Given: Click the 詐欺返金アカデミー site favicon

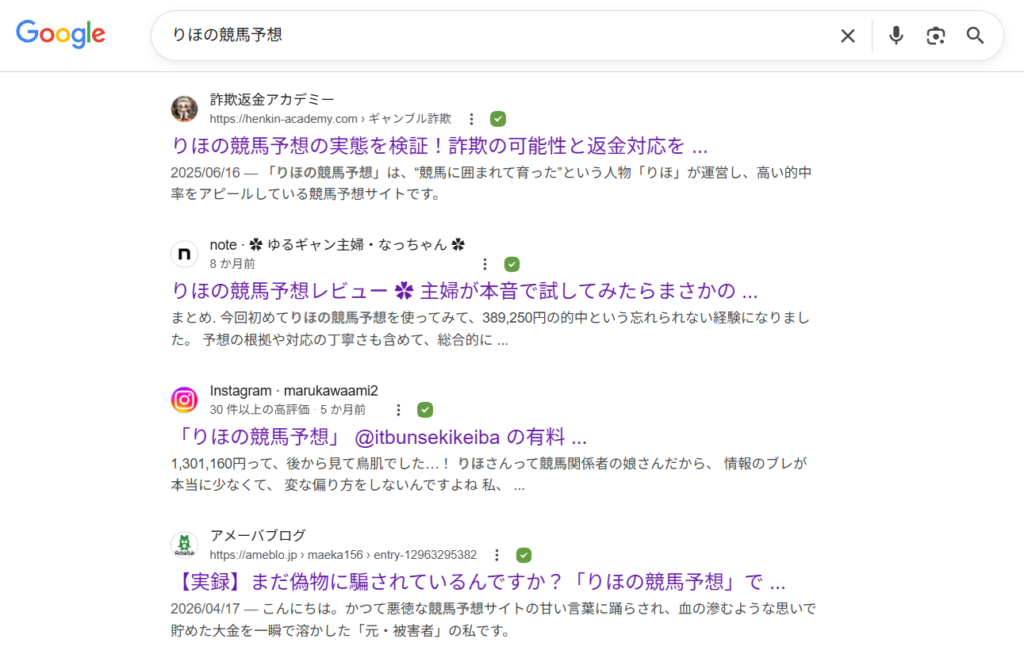Looking at the screenshot, I should 184,108.
